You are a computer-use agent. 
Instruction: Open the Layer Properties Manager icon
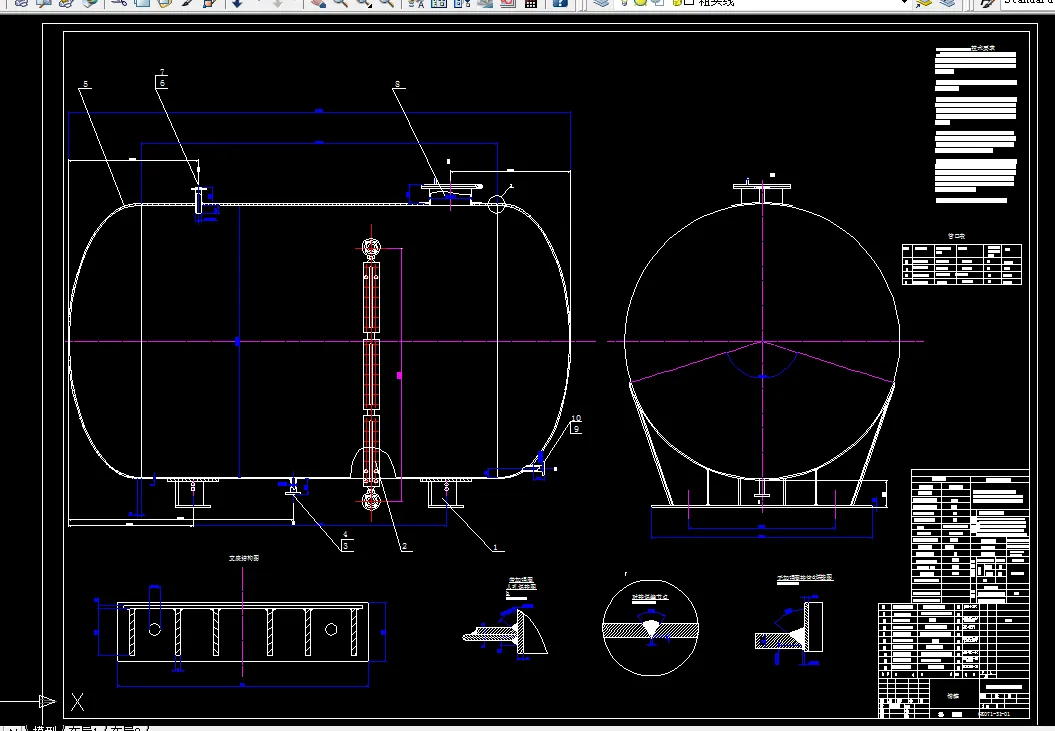(602, 3)
